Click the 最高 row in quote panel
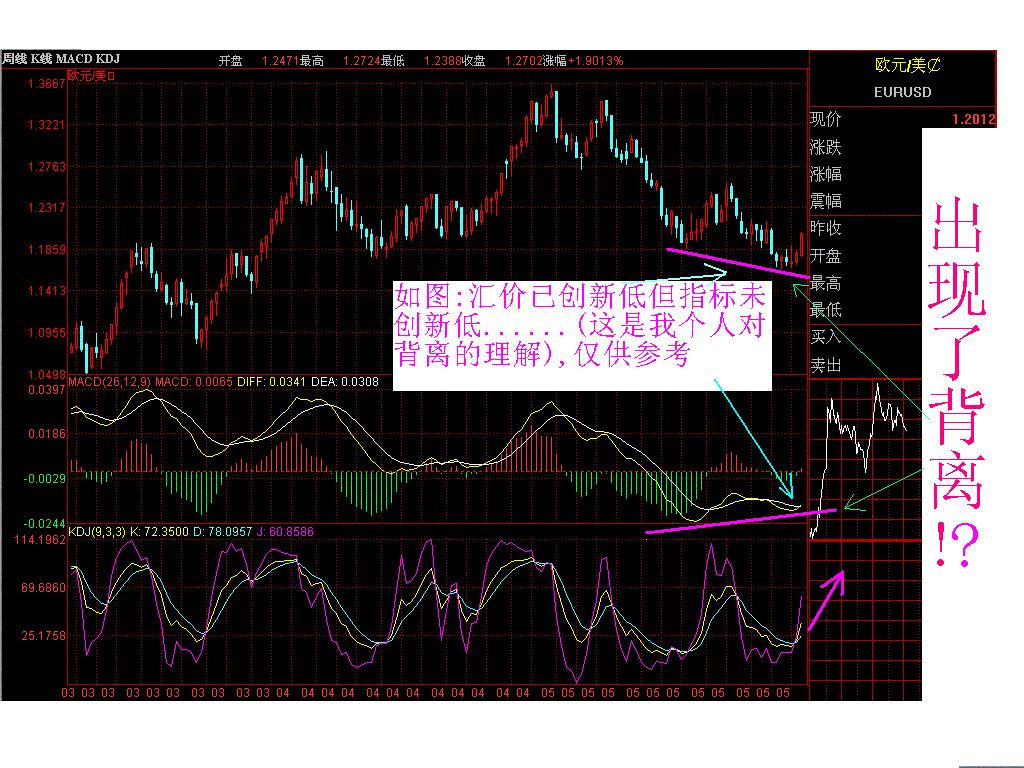The width and height of the screenshot is (1024, 768). 825,283
